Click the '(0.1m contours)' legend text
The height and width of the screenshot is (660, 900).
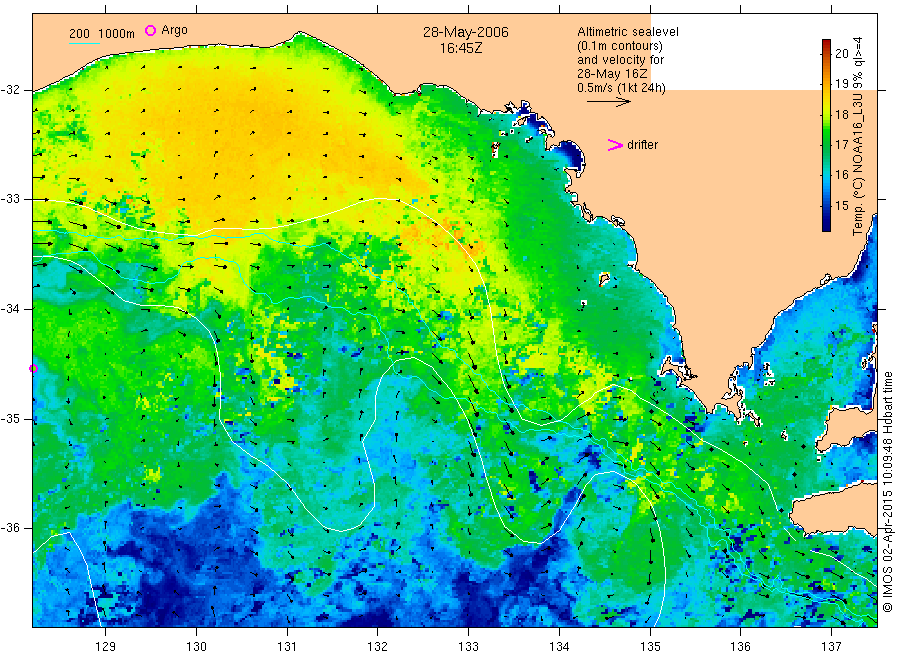620,46
